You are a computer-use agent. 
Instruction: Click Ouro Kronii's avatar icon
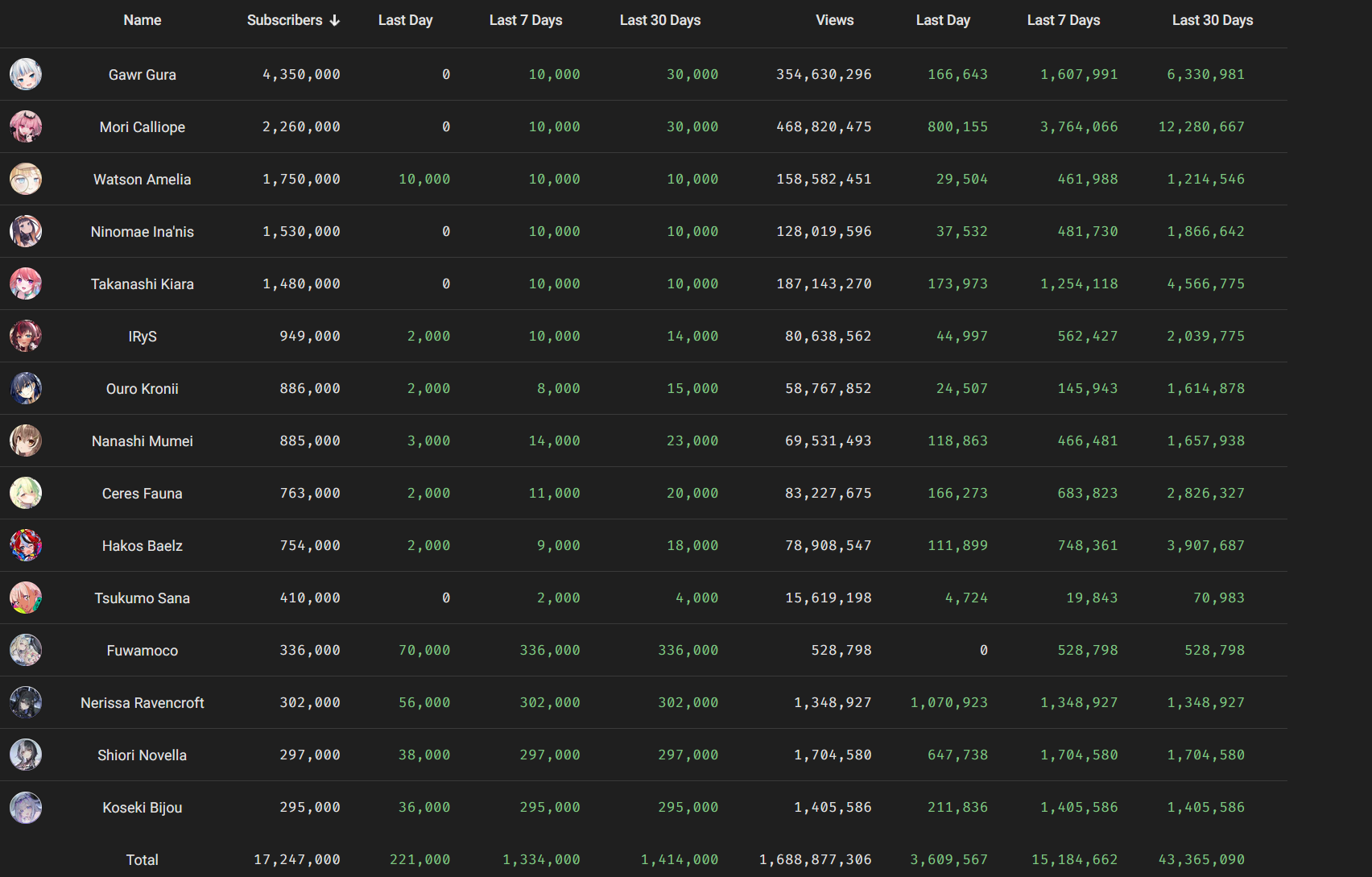pos(26,388)
